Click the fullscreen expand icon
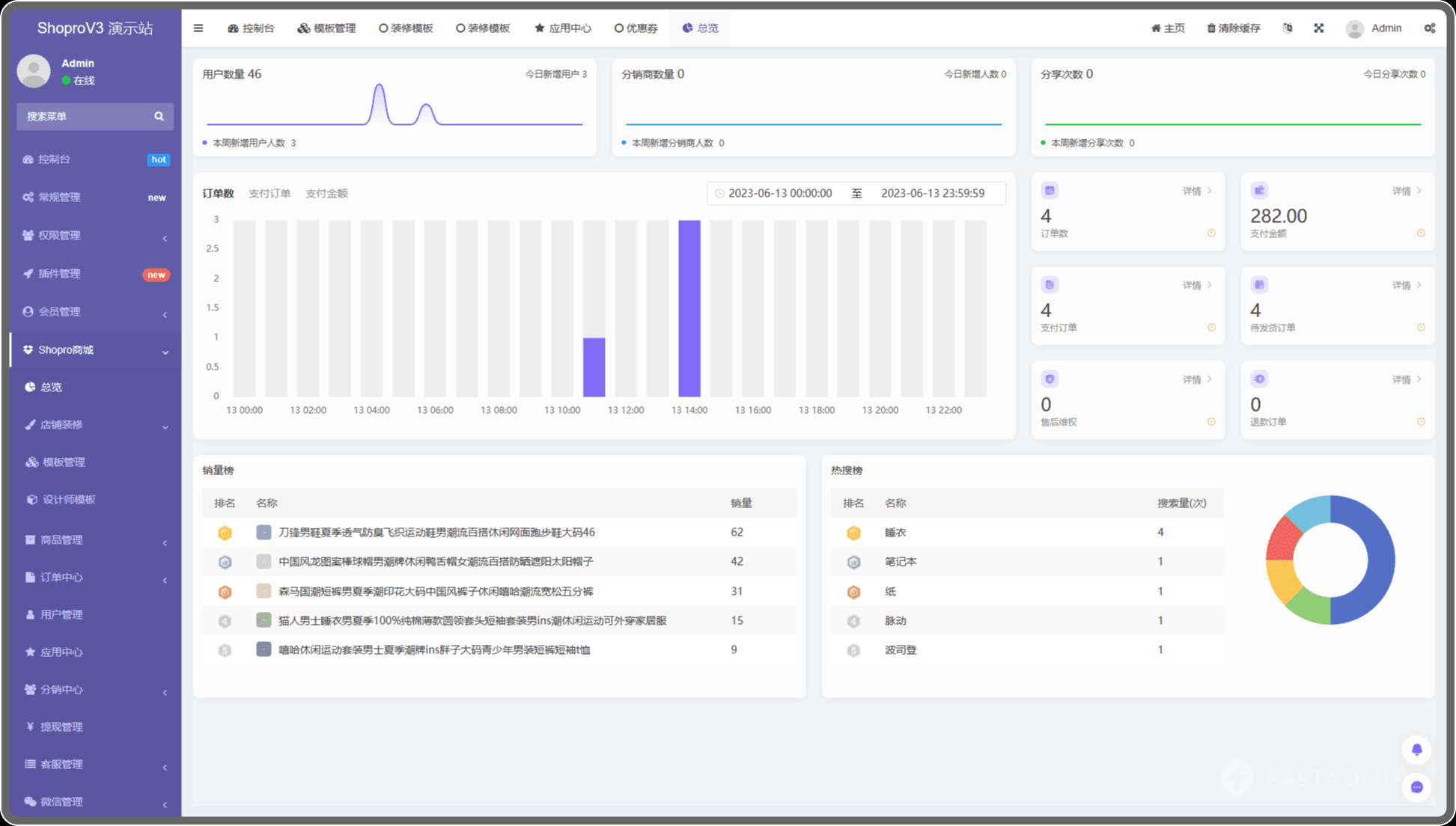This screenshot has height=826, width=1456. point(1319,28)
